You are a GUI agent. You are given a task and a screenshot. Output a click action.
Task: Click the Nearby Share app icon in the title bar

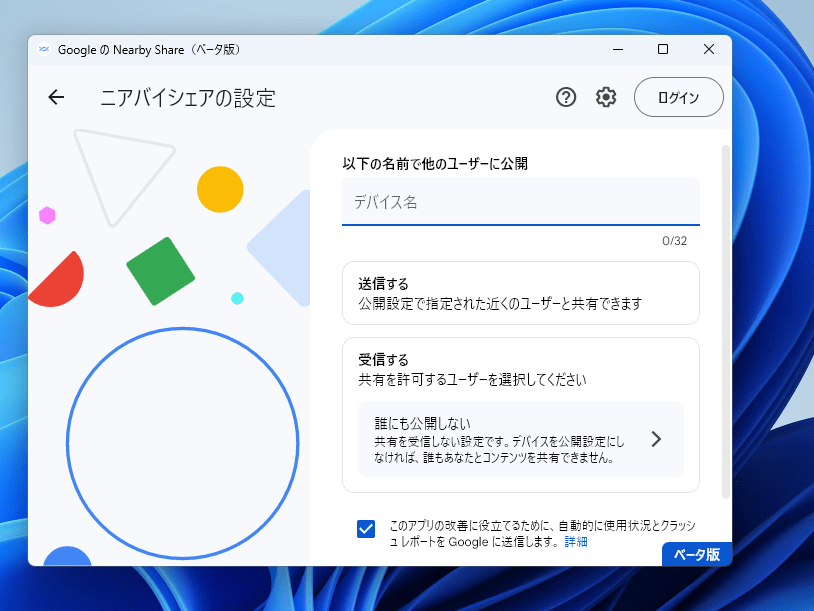click(x=44, y=49)
